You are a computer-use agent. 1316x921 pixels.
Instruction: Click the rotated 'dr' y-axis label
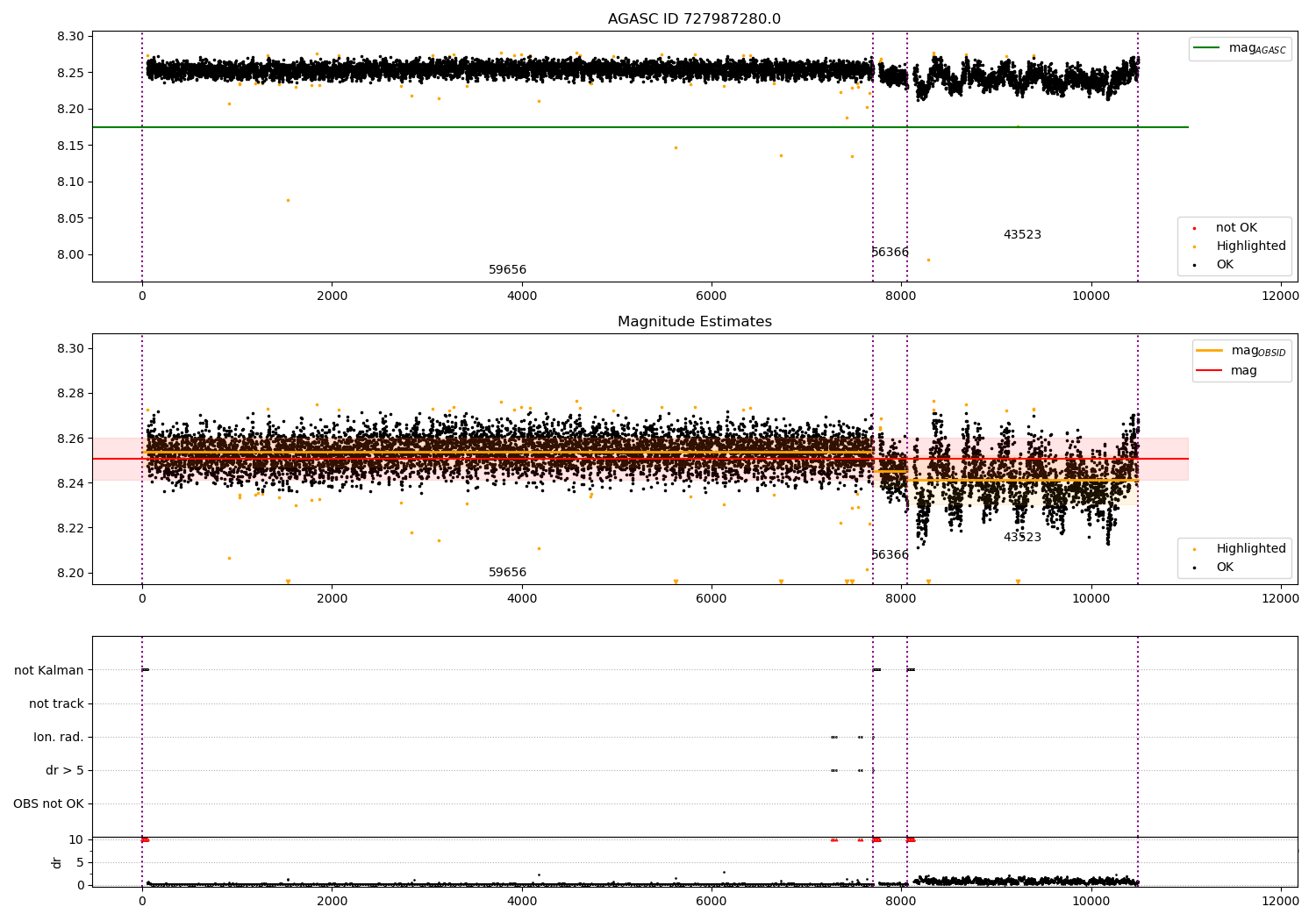pyautogui.click(x=57, y=862)
